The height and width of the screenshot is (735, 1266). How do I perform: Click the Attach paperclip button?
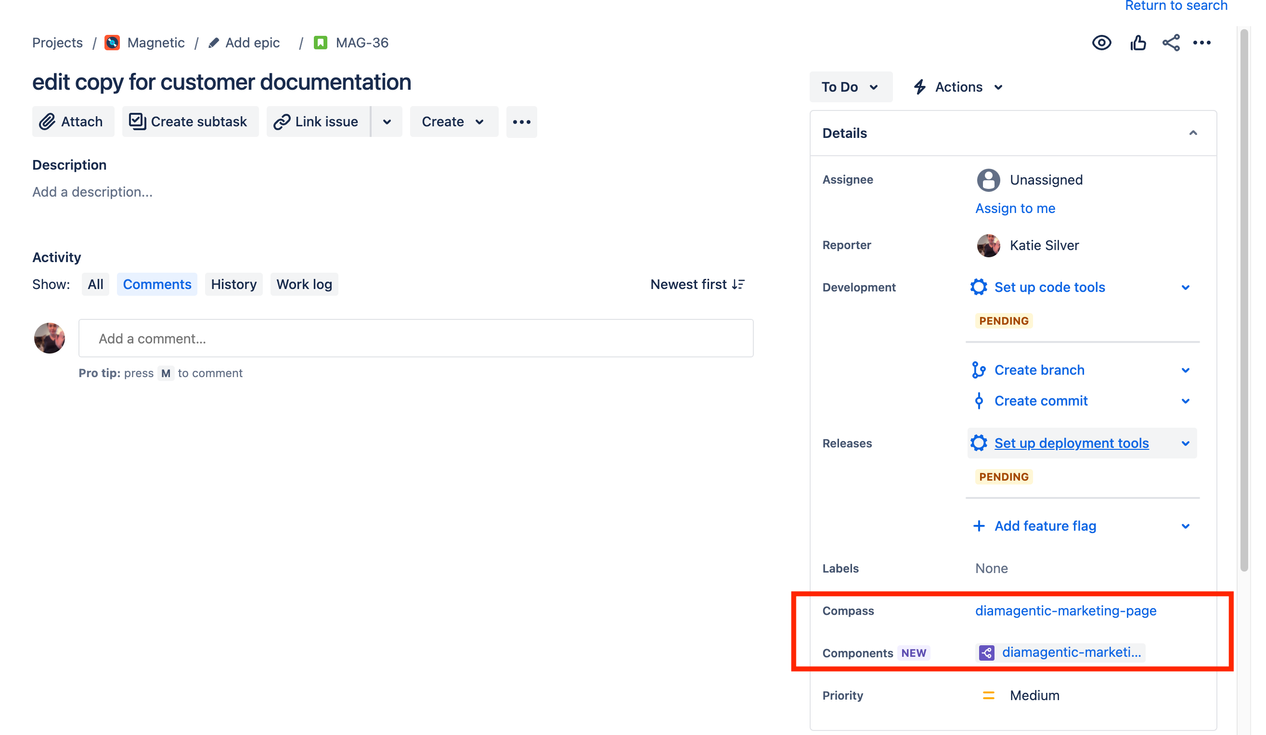tap(73, 122)
